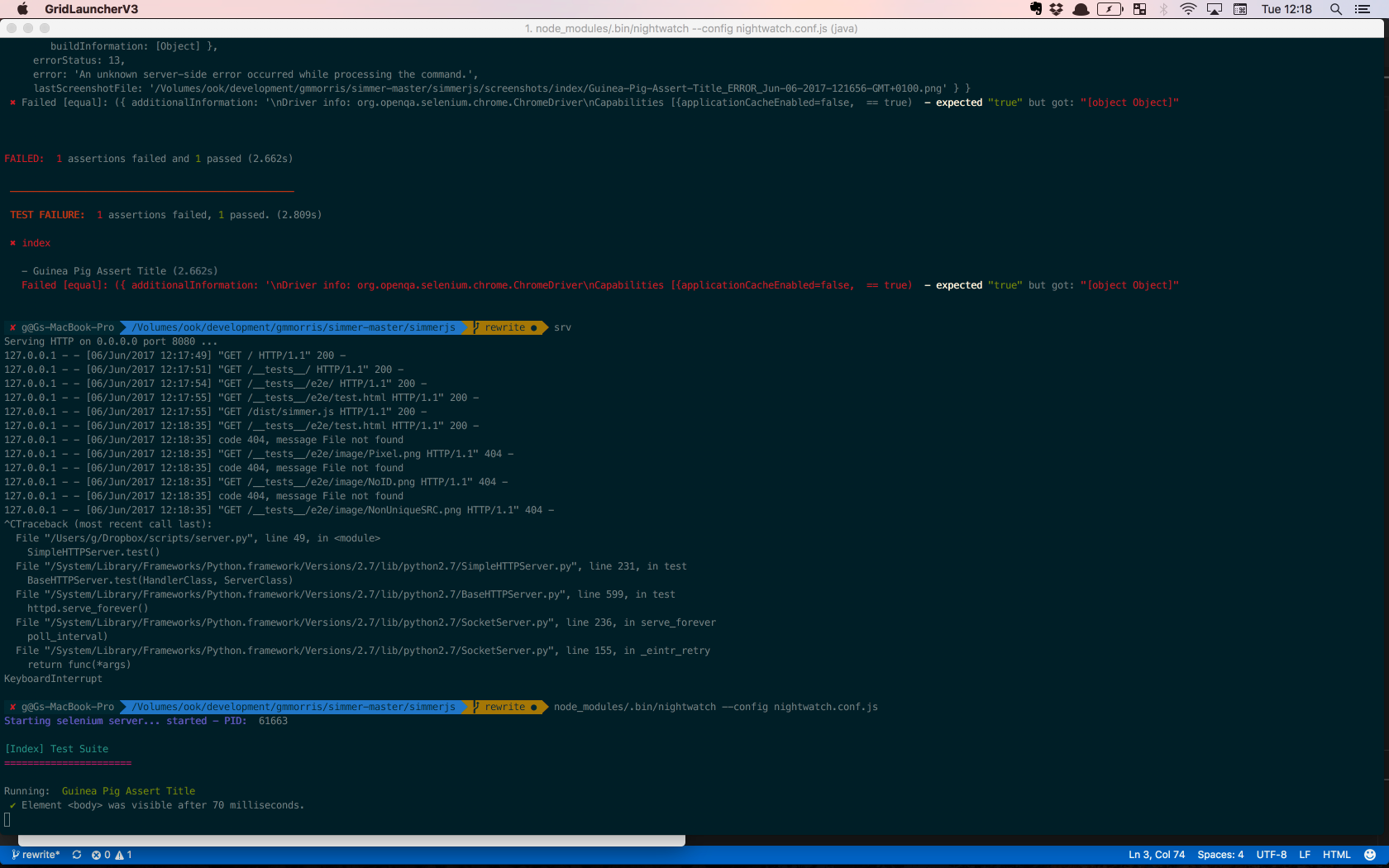Viewport: 1389px width, 868px height.
Task: Click the hat-shaped menu bar icon
Action: point(1081,9)
